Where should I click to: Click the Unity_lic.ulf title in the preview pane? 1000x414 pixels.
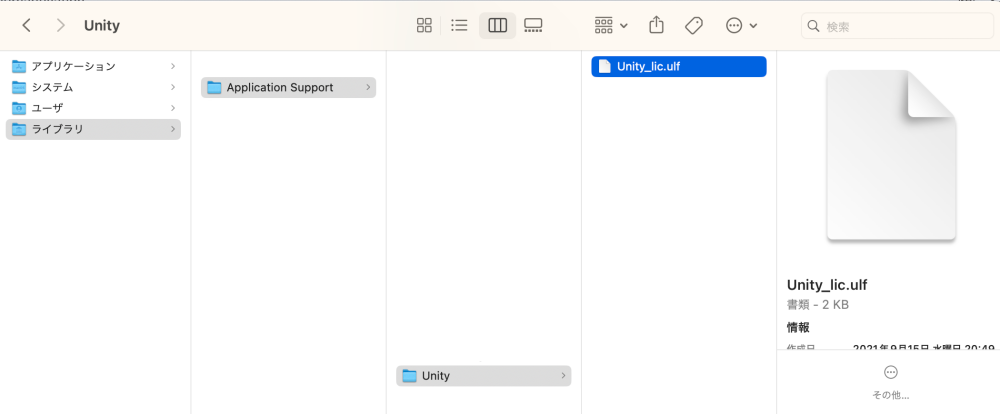coord(827,285)
